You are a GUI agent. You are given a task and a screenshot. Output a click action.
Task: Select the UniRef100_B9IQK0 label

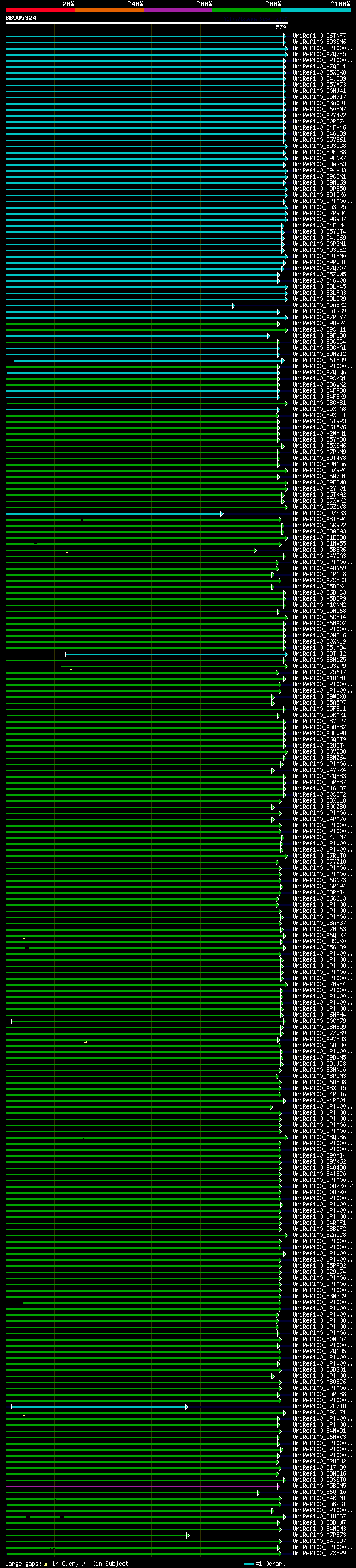click(x=319, y=195)
